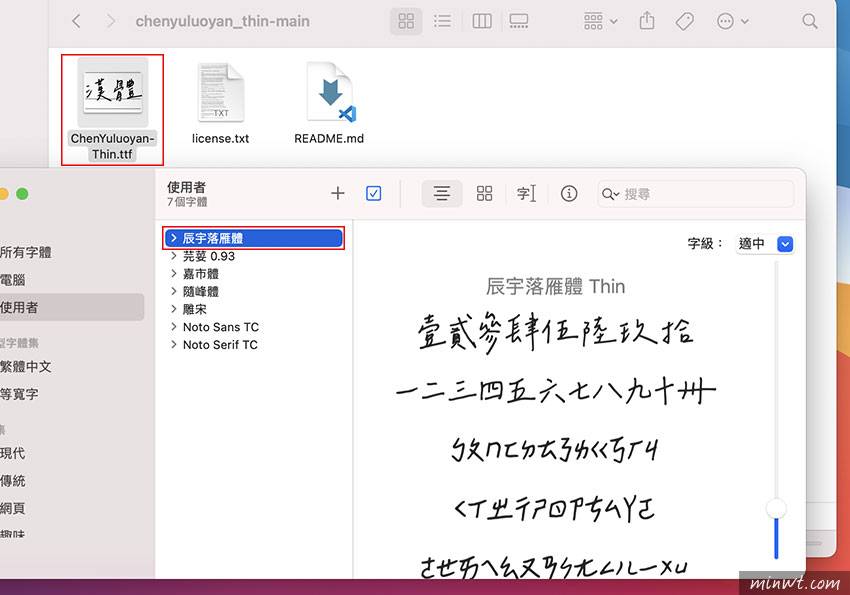850x595 pixels.
Task: Click the font size slider knob
Action: point(776,509)
